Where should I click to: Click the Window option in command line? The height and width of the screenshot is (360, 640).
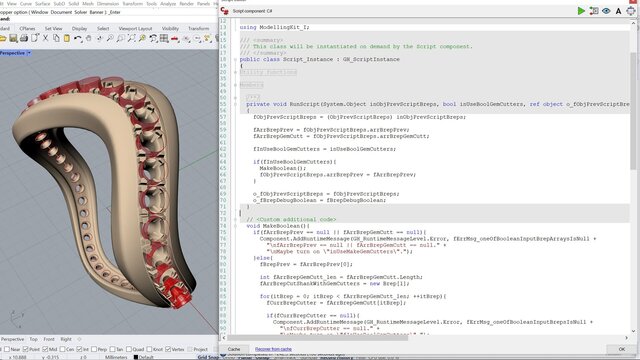(x=40, y=12)
